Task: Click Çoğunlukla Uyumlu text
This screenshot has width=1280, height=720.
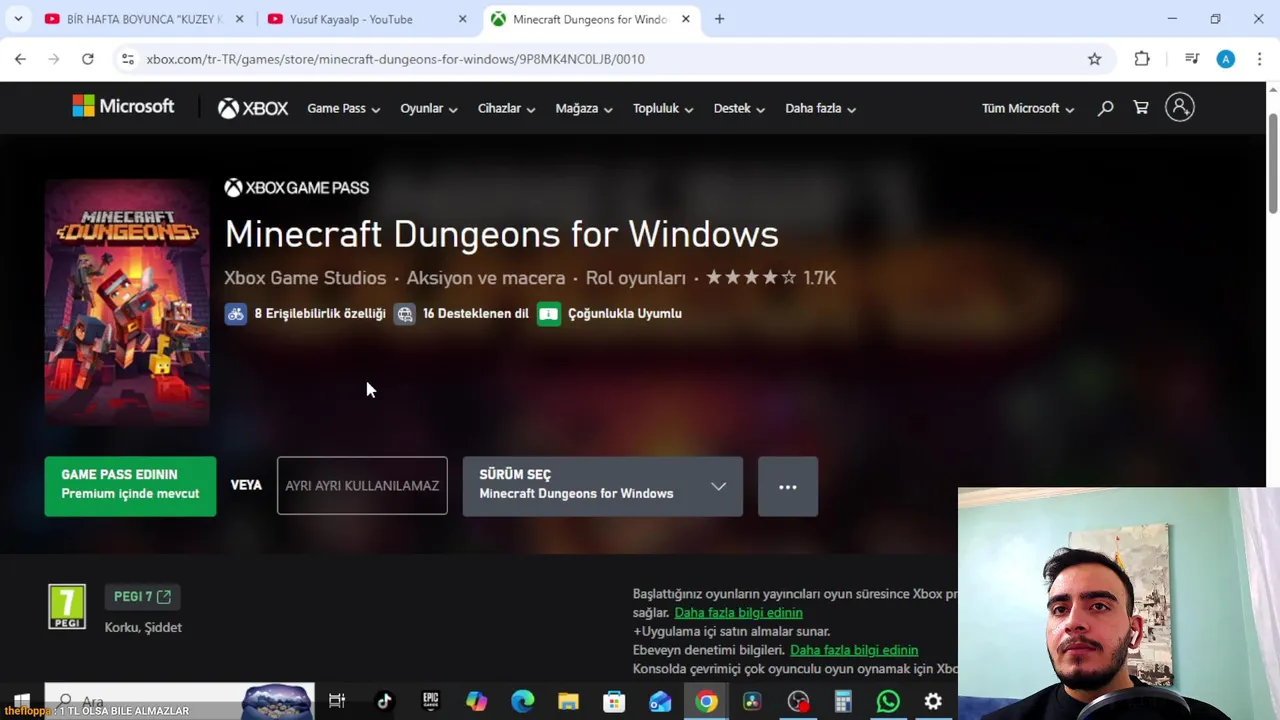Action: click(625, 314)
